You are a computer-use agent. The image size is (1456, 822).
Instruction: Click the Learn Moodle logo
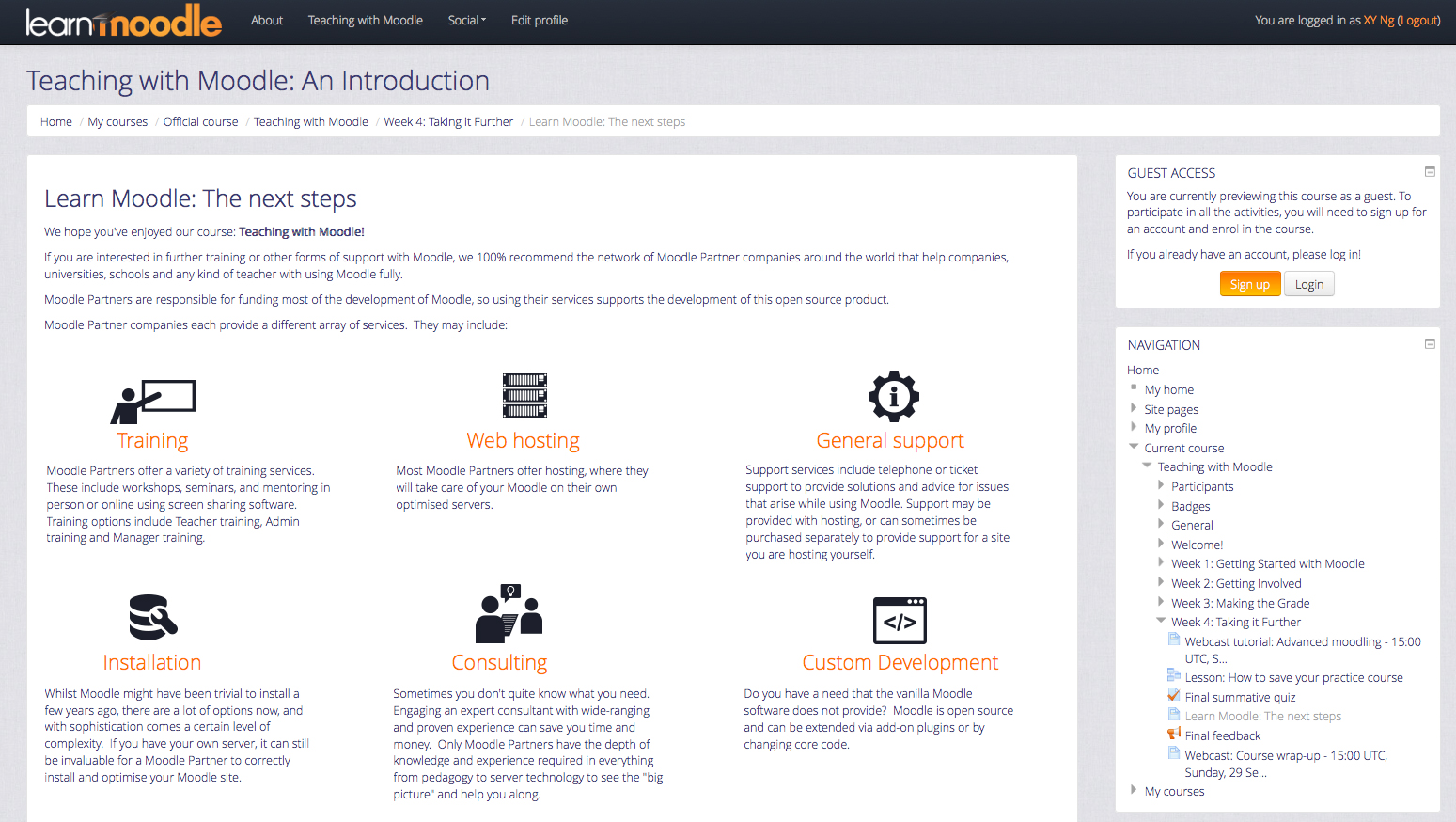click(124, 20)
